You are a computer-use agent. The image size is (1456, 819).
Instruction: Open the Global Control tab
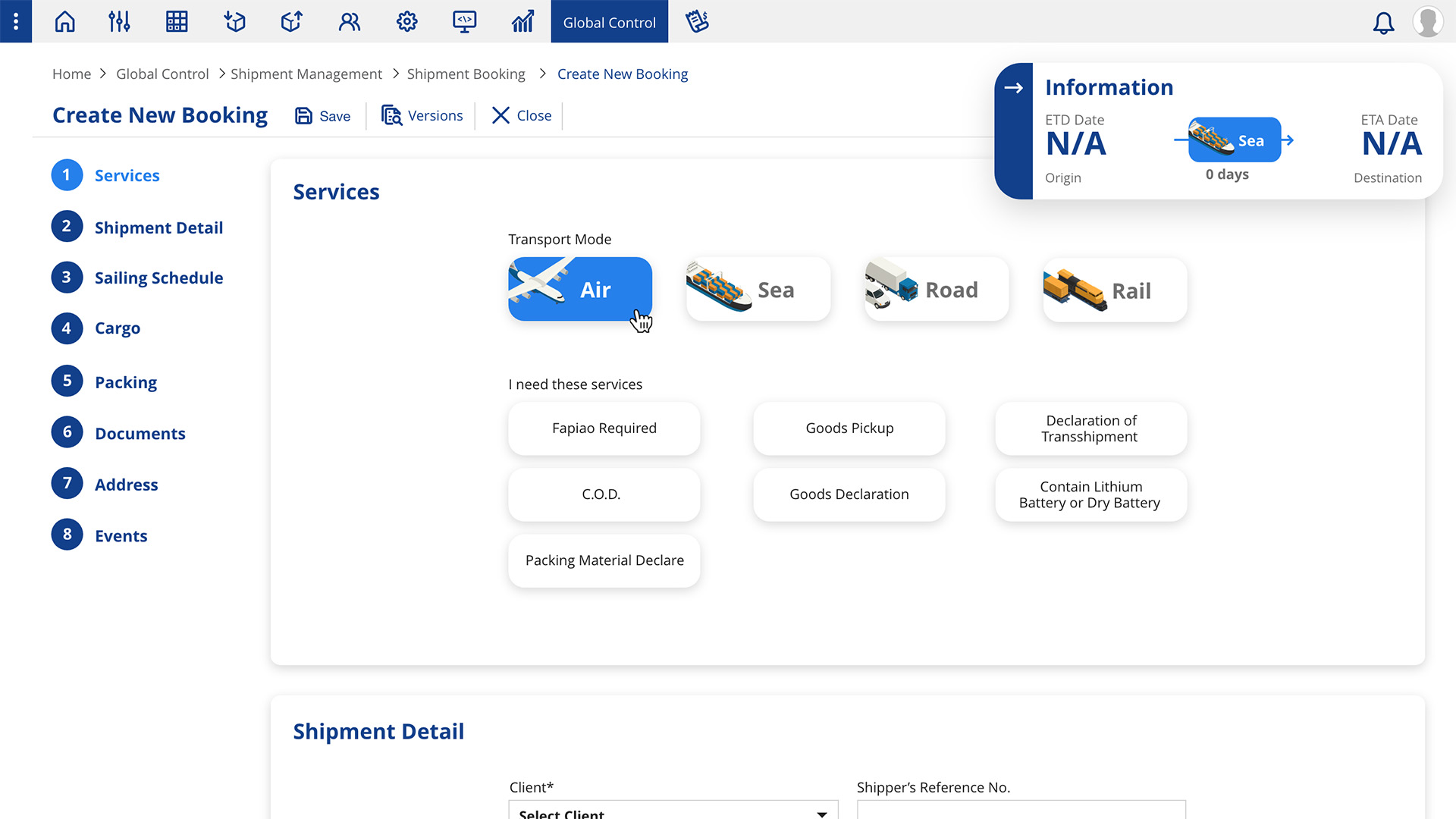coord(609,22)
